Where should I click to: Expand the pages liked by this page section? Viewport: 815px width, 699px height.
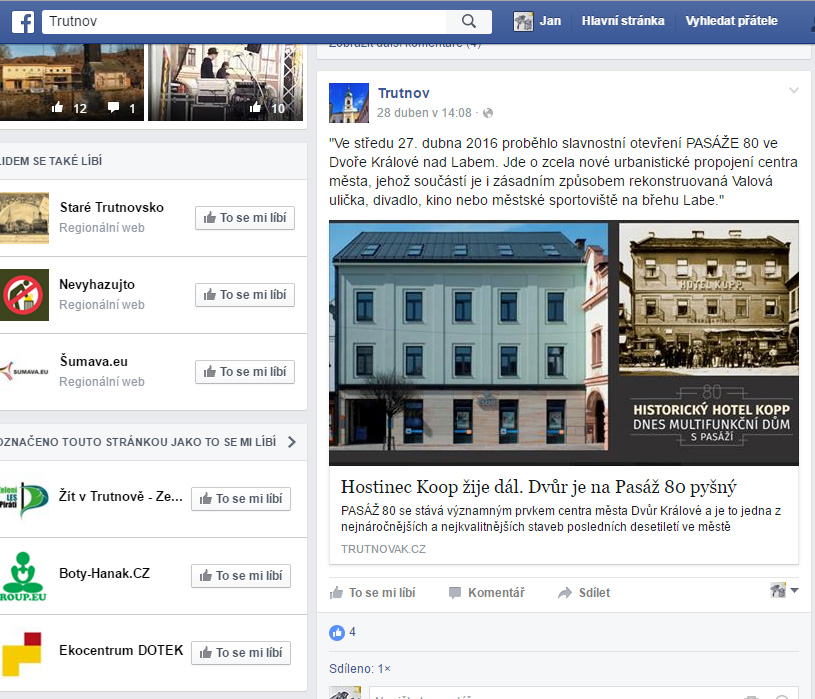pyautogui.click(x=291, y=442)
